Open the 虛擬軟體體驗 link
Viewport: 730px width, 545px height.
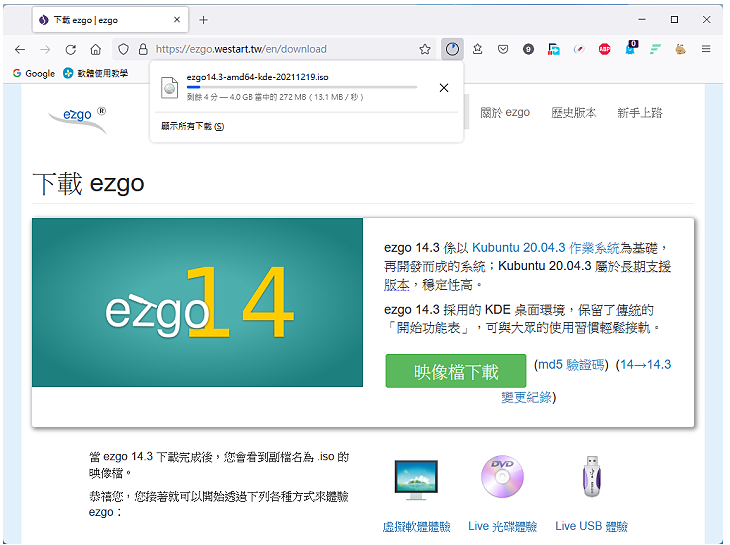pyautogui.click(x=416, y=526)
